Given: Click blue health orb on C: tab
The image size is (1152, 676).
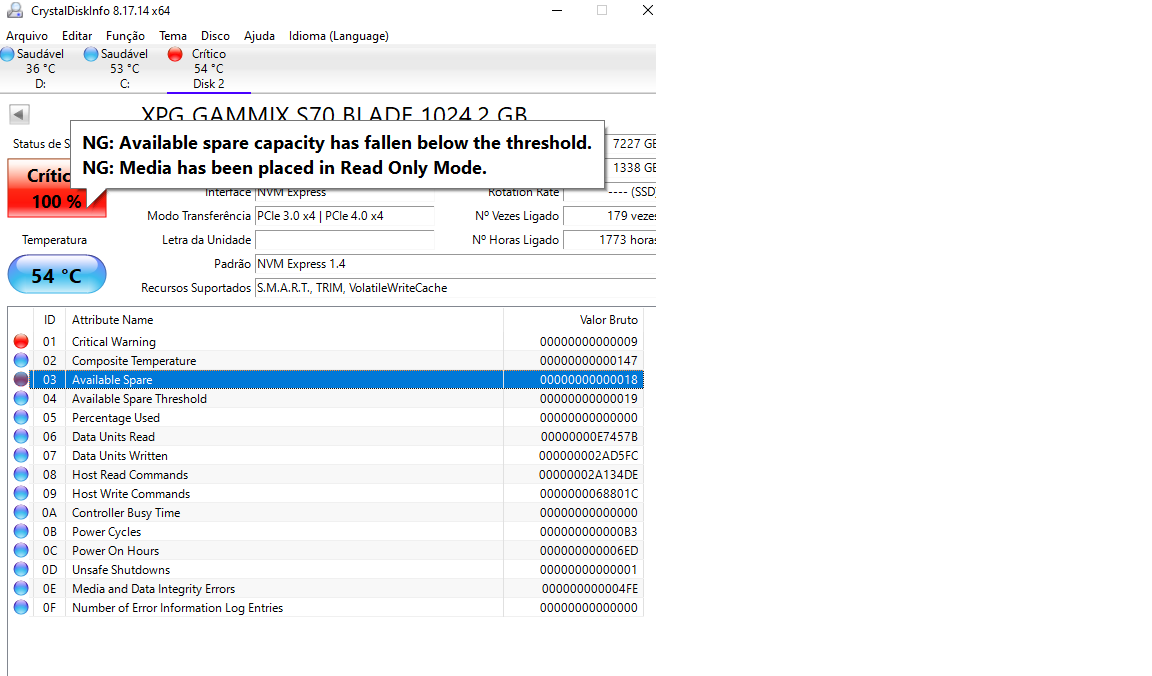Looking at the screenshot, I should tap(91, 54).
